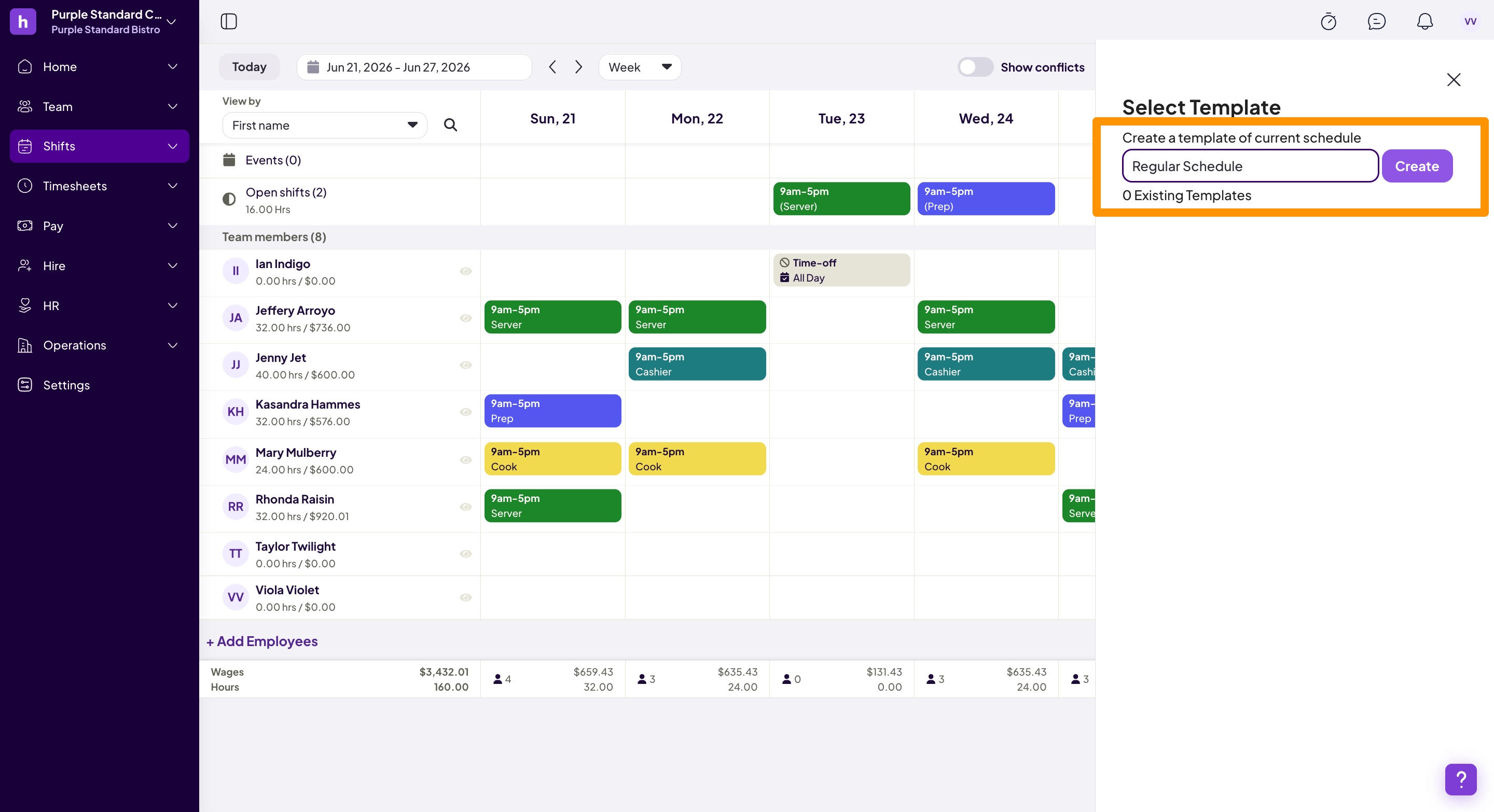Click the Today button
The height and width of the screenshot is (812, 1494).
(249, 67)
